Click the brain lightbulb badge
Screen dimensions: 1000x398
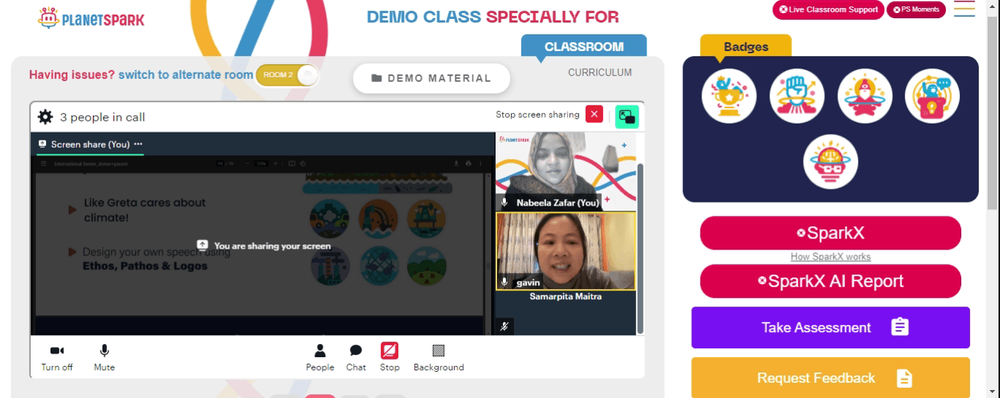coord(830,161)
